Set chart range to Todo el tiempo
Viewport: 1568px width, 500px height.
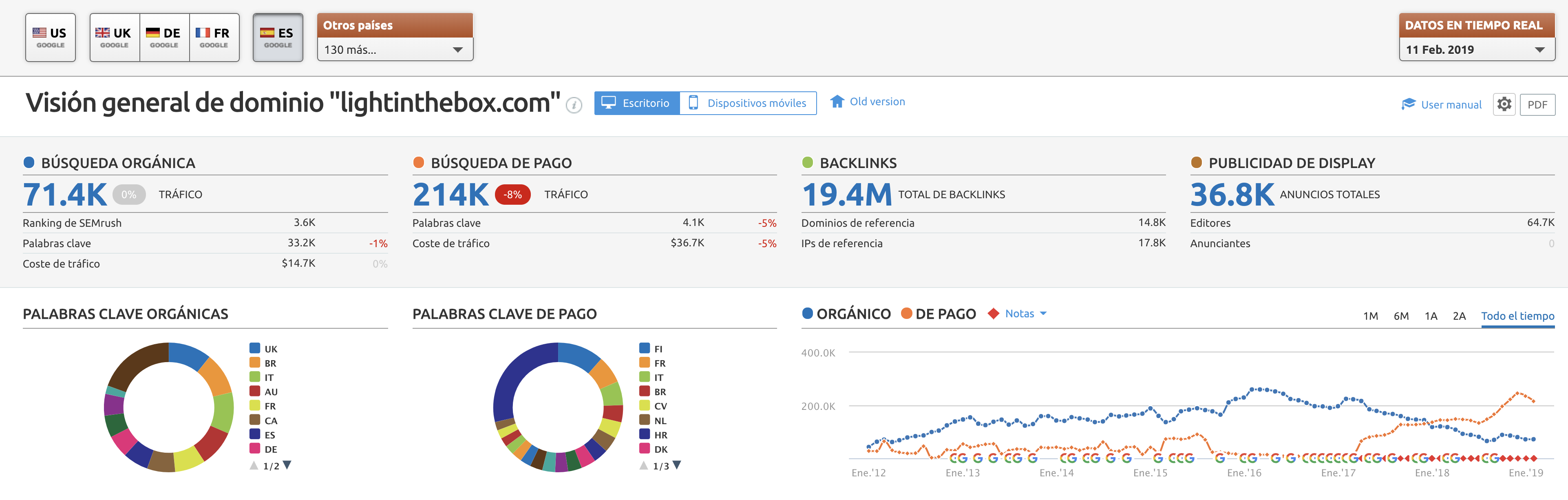click(x=1517, y=316)
